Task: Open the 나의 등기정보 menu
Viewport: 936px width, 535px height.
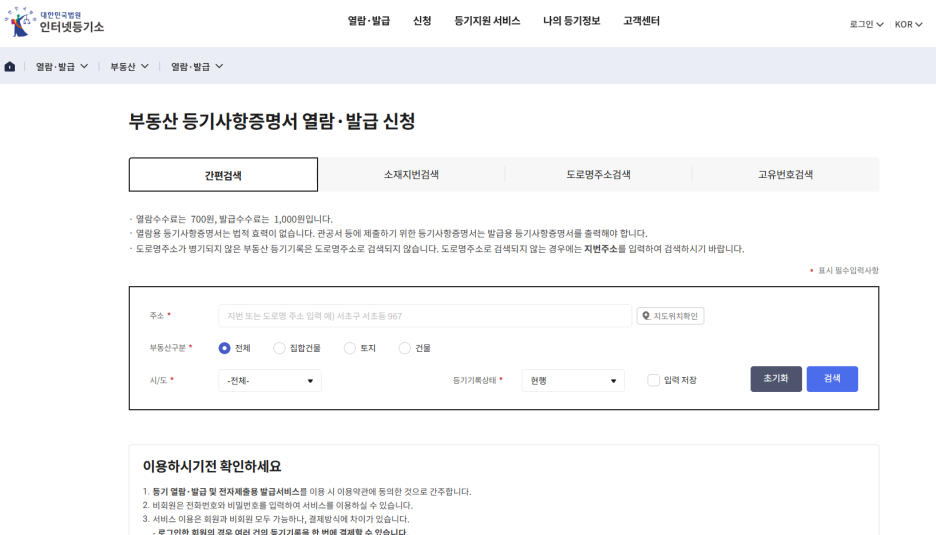Action: [x=571, y=21]
